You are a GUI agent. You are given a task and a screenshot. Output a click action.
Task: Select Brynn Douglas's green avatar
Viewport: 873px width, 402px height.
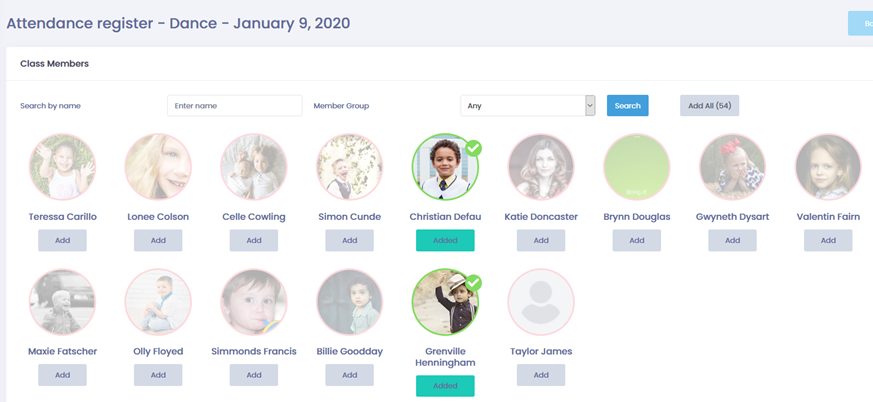(x=636, y=166)
